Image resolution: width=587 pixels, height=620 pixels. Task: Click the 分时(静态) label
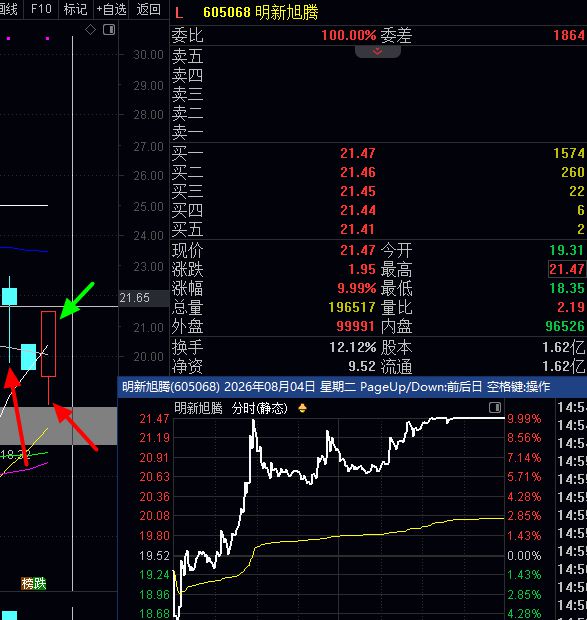click(260, 408)
